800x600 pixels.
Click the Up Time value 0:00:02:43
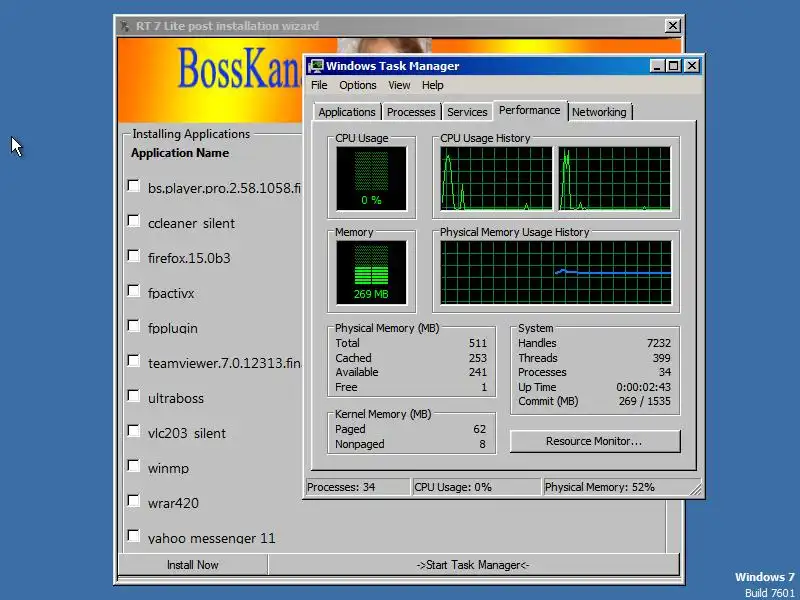643,387
